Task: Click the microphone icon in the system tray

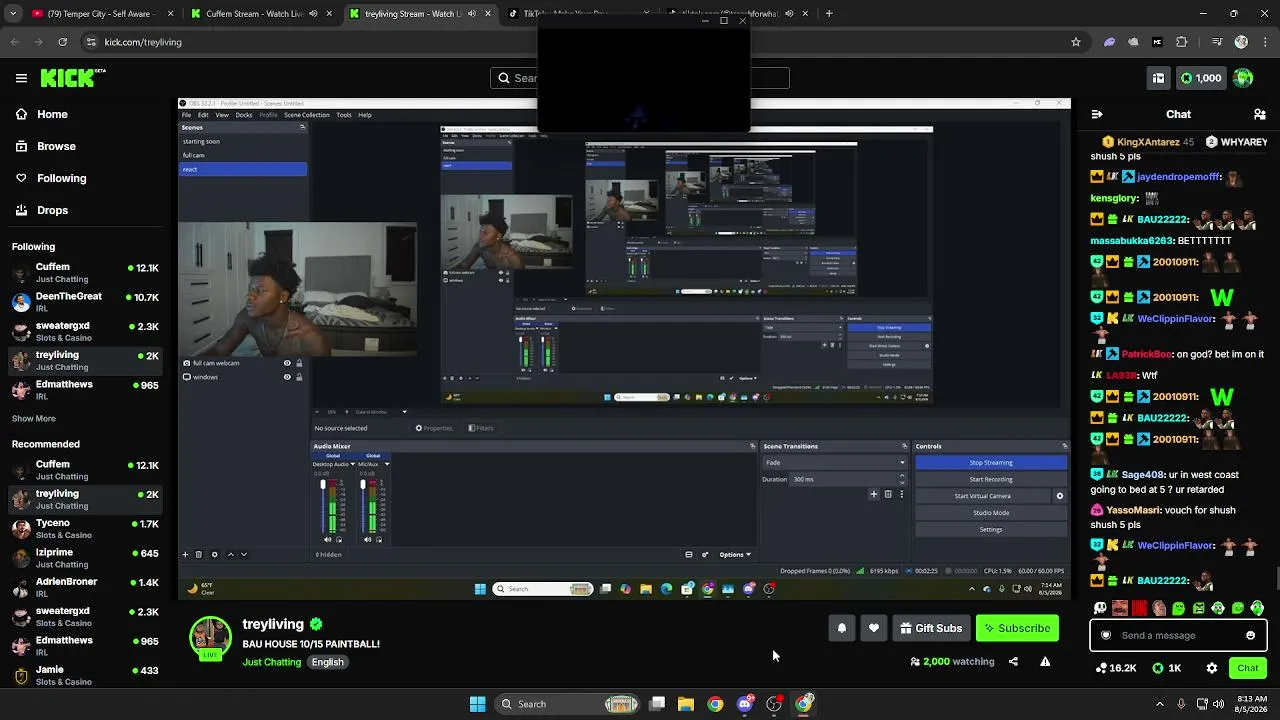Action: pos(1181,704)
